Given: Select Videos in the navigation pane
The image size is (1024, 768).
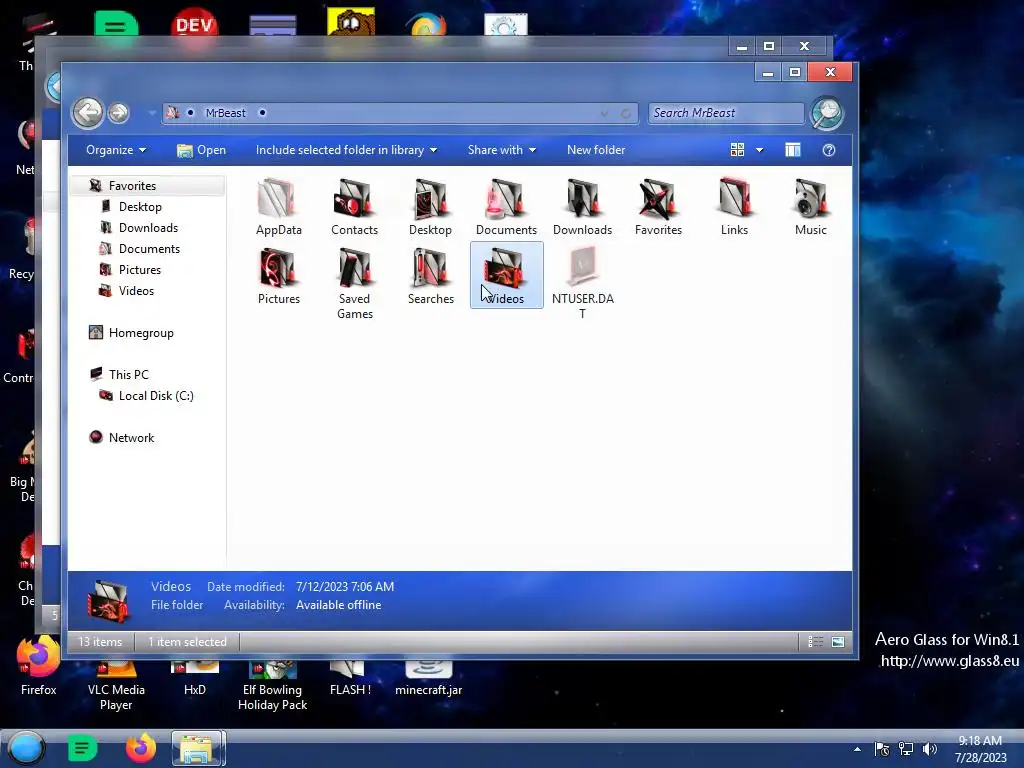Looking at the screenshot, I should (136, 291).
